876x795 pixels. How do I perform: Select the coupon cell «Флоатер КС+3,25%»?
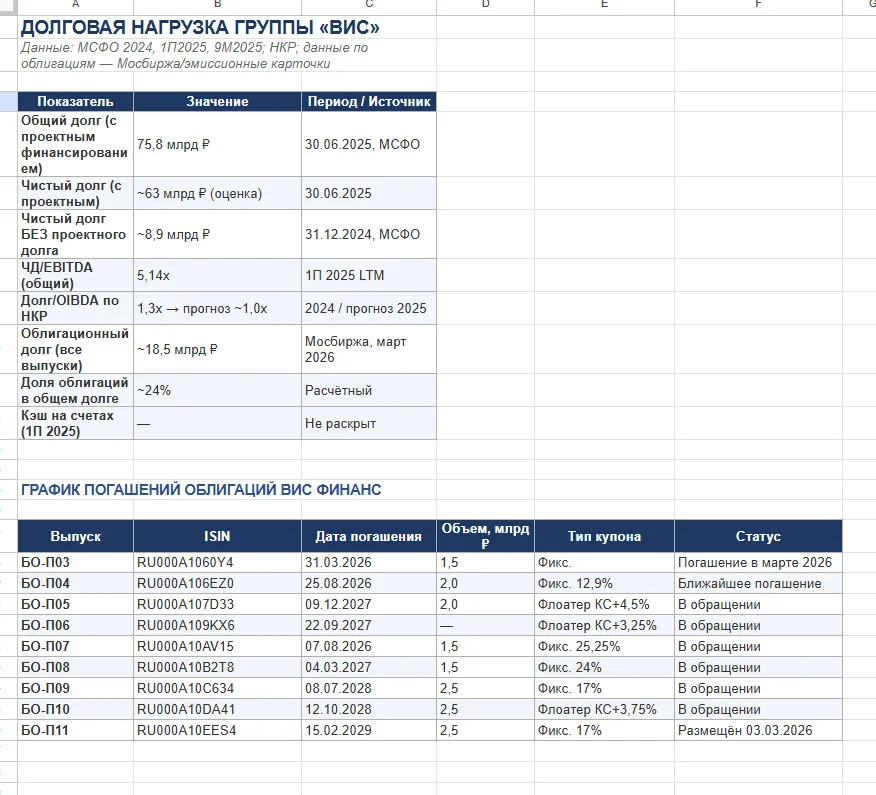point(604,625)
